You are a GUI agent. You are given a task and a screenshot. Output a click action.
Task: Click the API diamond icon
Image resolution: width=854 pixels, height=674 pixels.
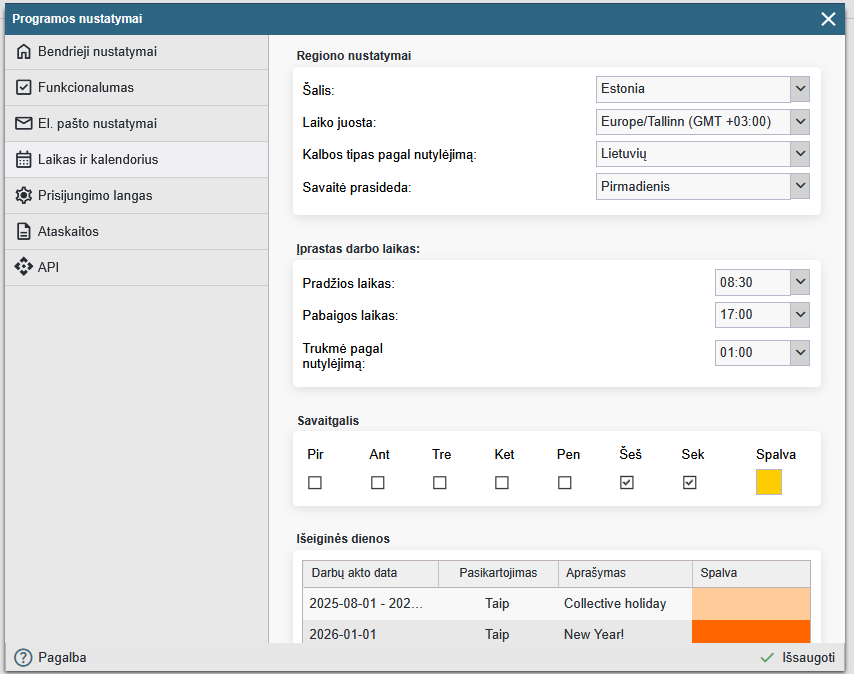point(23,267)
